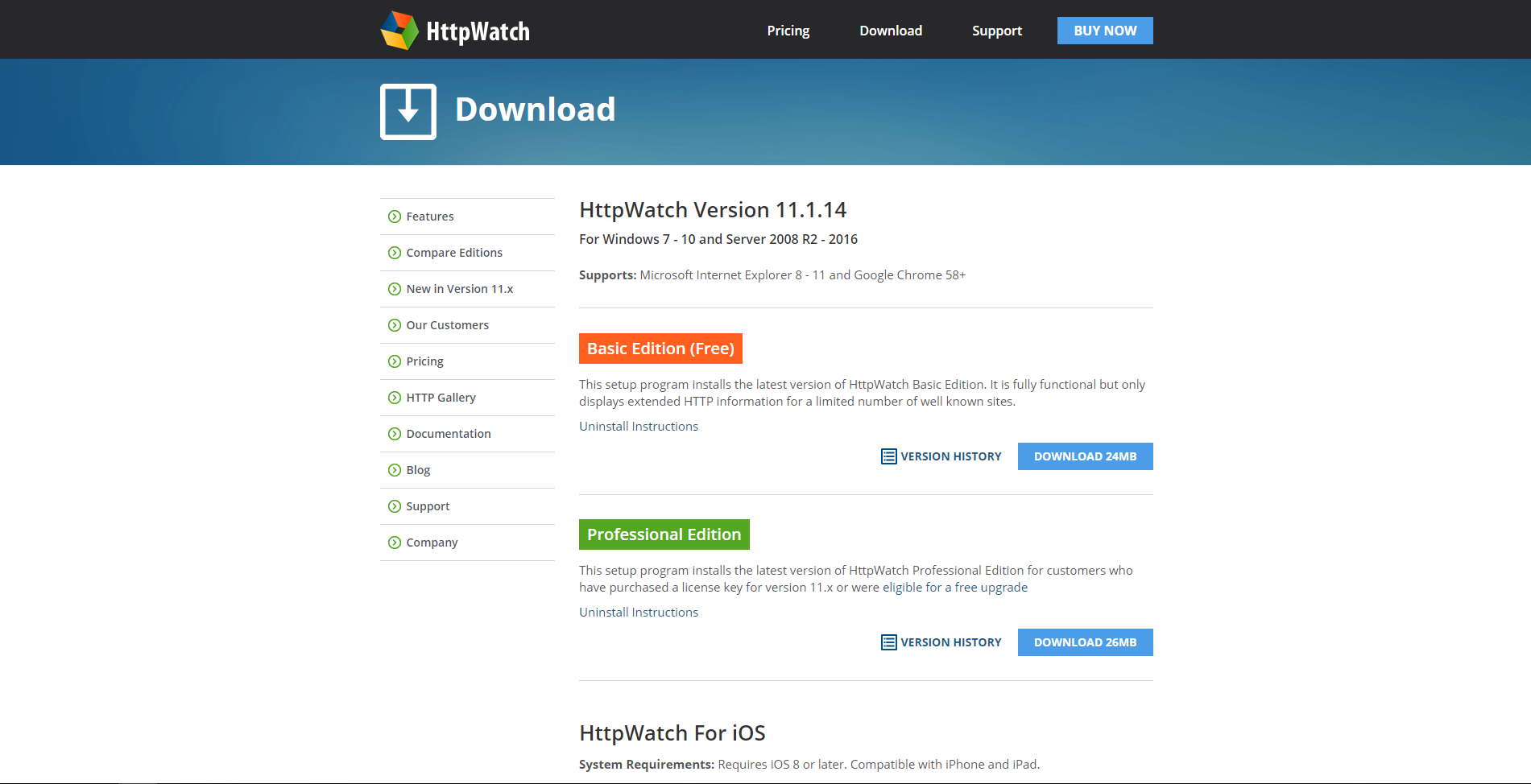
Task: Click the 'Download' banner title text
Action: [x=536, y=109]
